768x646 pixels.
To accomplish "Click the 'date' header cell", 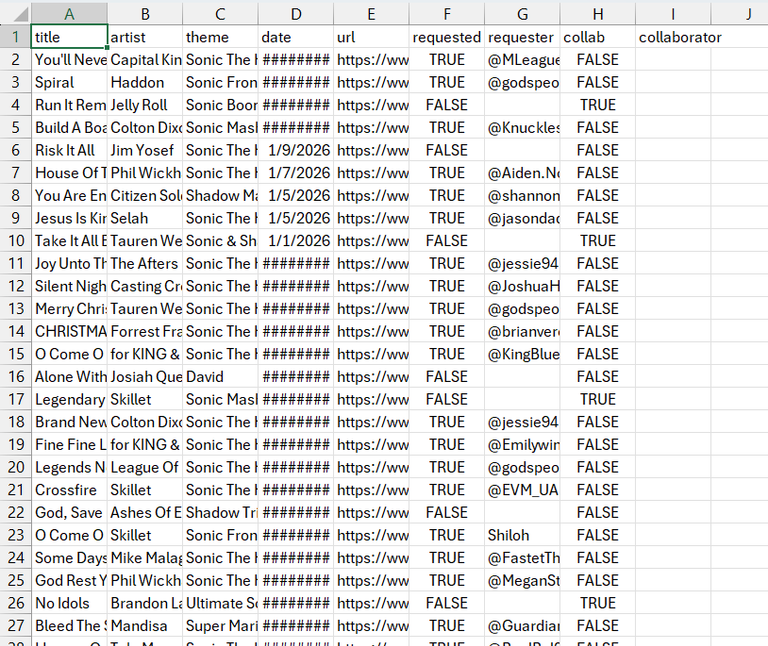I will coord(296,37).
